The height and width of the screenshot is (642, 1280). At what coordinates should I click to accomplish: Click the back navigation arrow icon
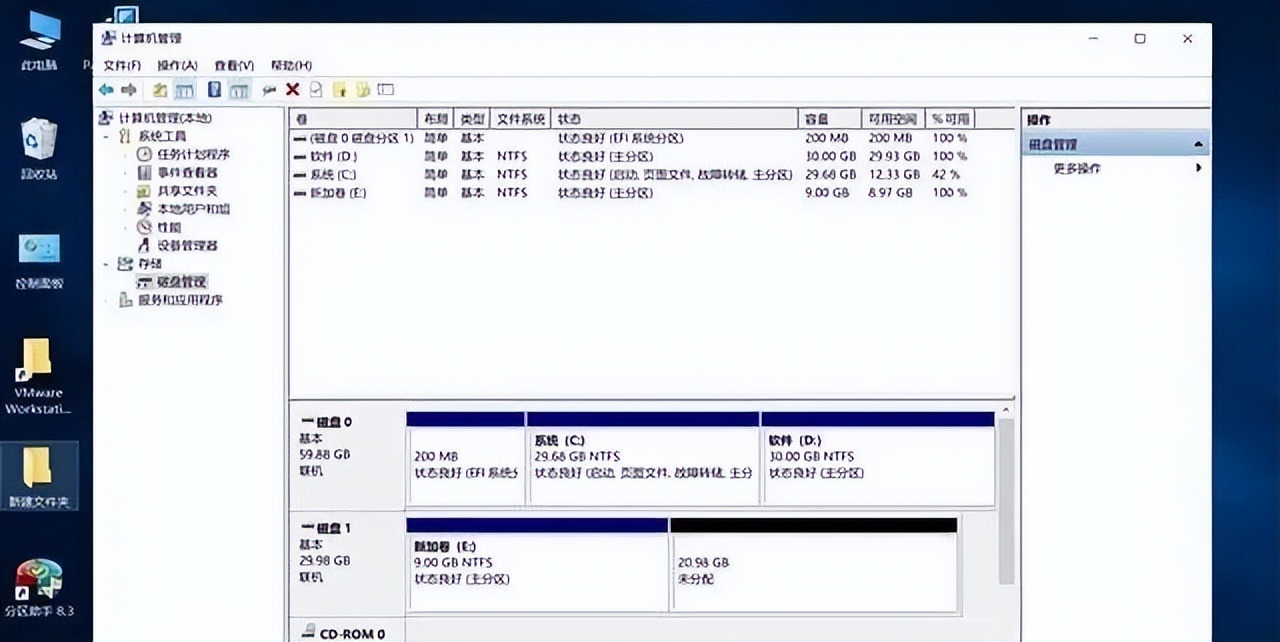[x=106, y=89]
